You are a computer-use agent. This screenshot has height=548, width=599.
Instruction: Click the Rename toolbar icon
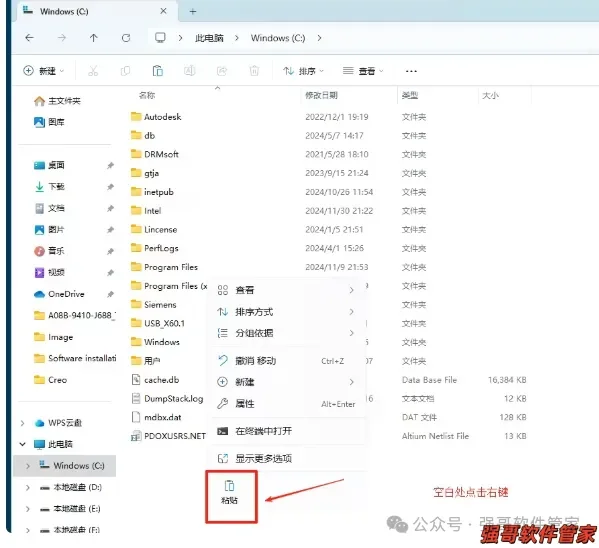tap(189, 71)
